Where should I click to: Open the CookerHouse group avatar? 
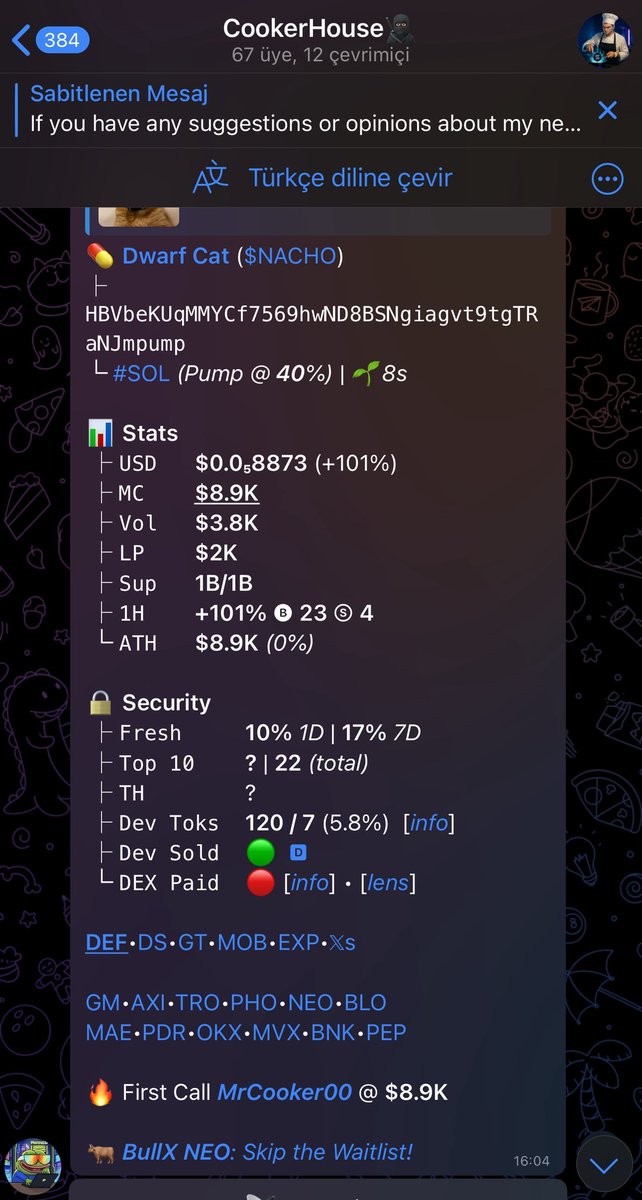click(x=604, y=40)
